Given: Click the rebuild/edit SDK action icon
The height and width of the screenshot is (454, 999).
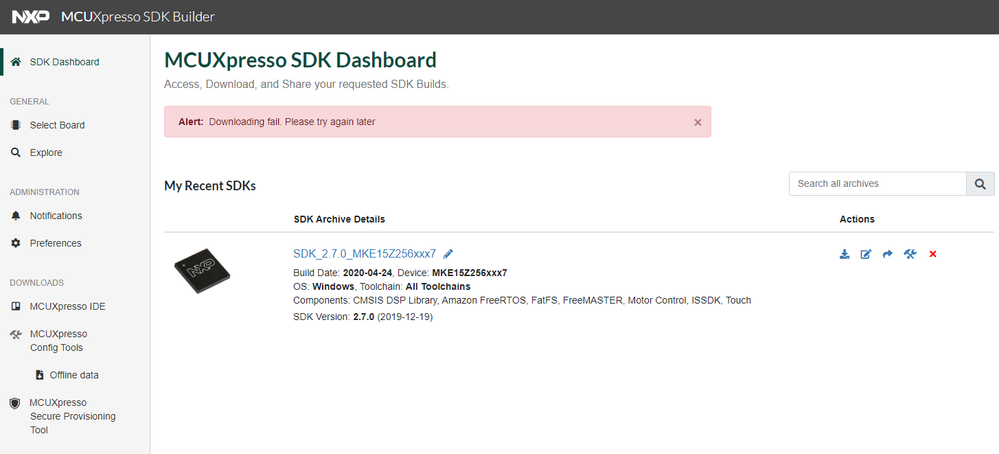Looking at the screenshot, I should tap(865, 254).
